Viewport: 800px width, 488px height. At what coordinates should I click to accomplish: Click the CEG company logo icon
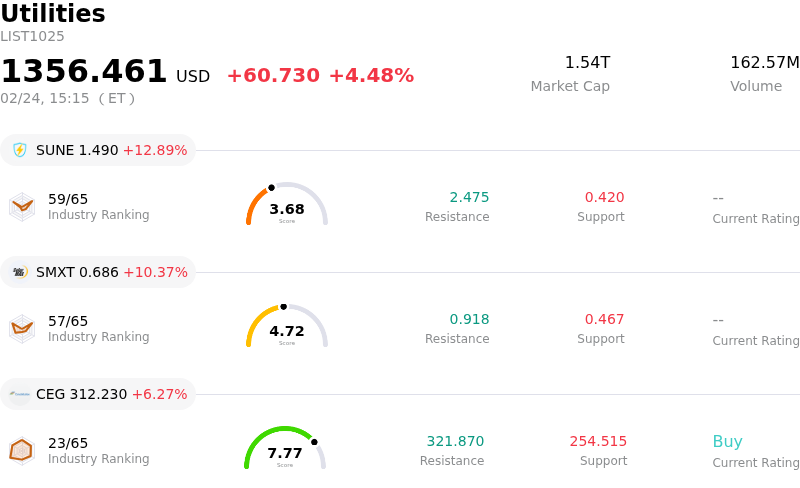[x=20, y=394]
